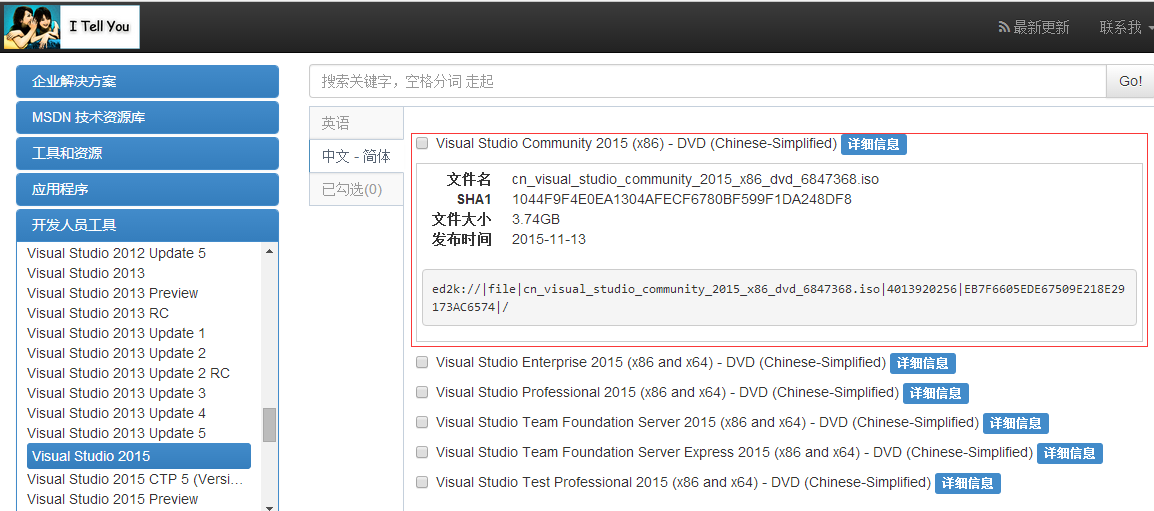Open the 最新更新 link
The image size is (1154, 511).
tap(1041, 28)
